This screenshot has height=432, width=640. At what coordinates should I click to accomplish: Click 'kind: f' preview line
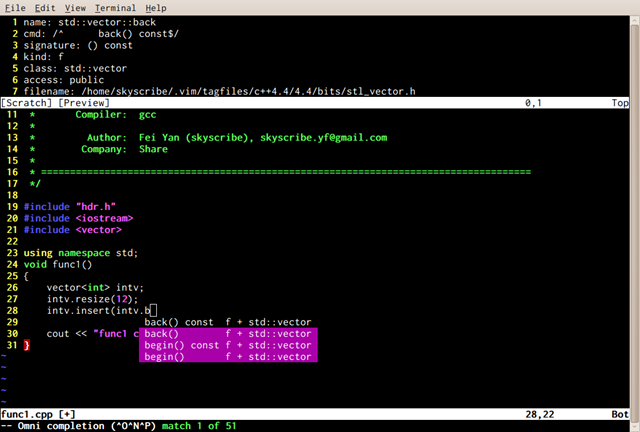pos(43,57)
